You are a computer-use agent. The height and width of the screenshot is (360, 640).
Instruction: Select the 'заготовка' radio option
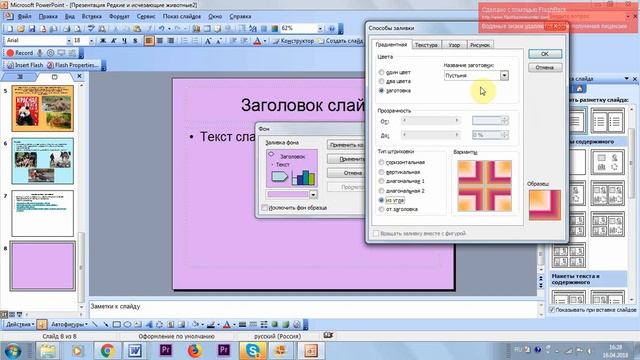coord(381,91)
